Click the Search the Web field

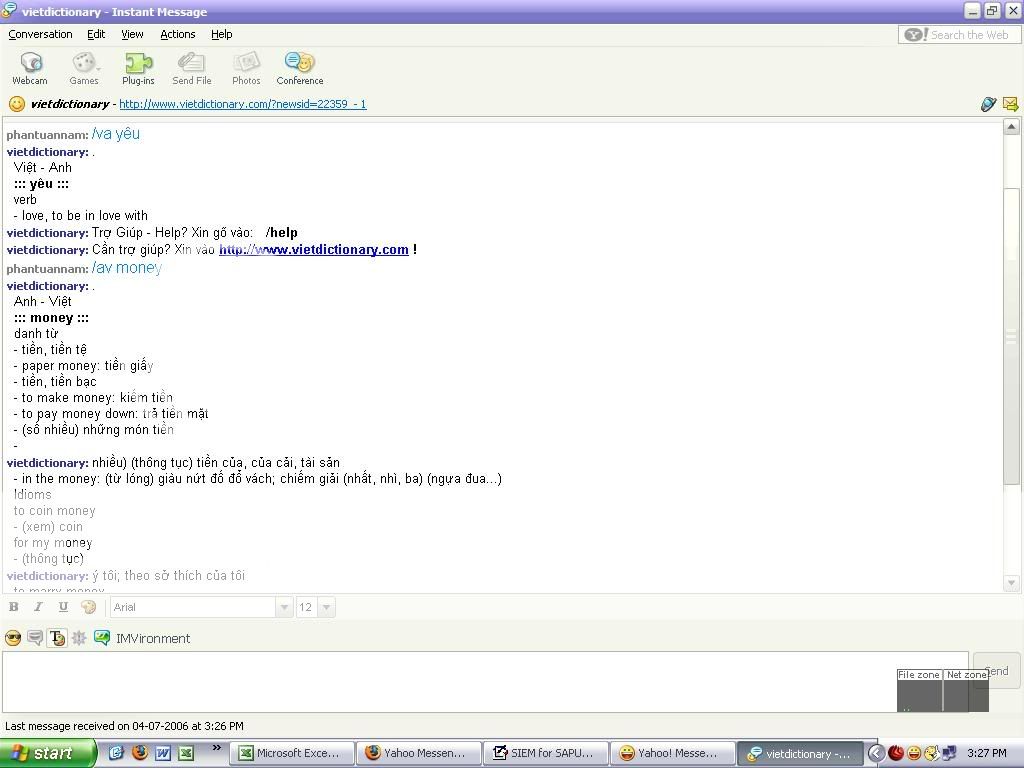(x=968, y=35)
